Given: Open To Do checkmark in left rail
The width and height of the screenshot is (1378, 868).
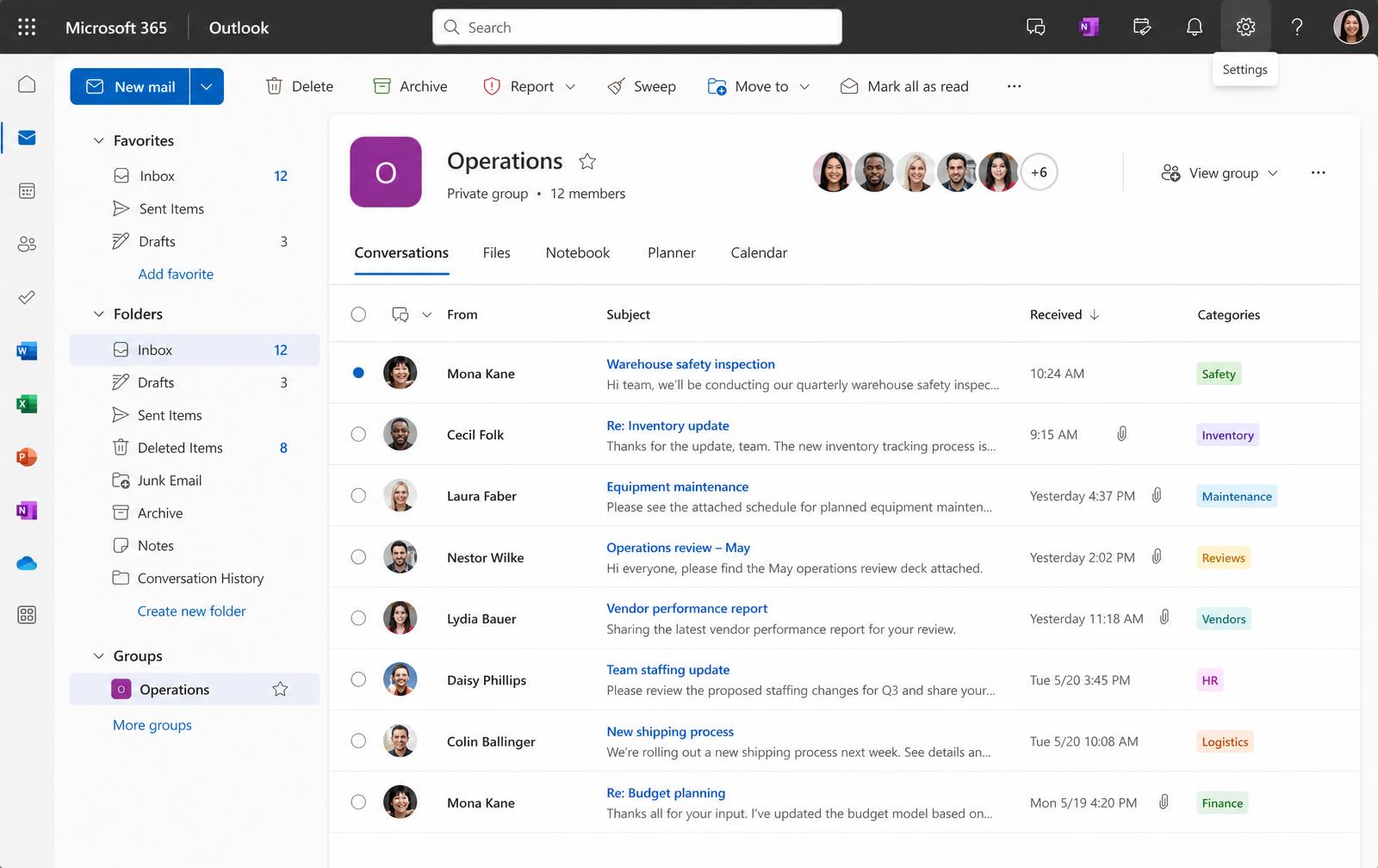Looking at the screenshot, I should (27, 297).
